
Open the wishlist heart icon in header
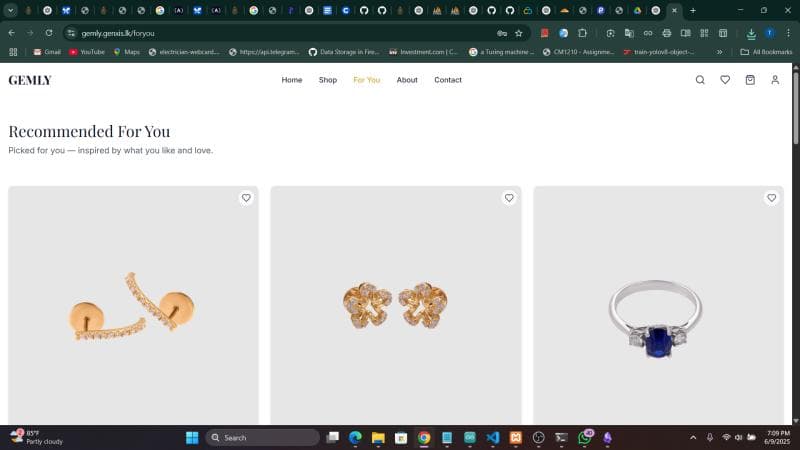point(725,80)
